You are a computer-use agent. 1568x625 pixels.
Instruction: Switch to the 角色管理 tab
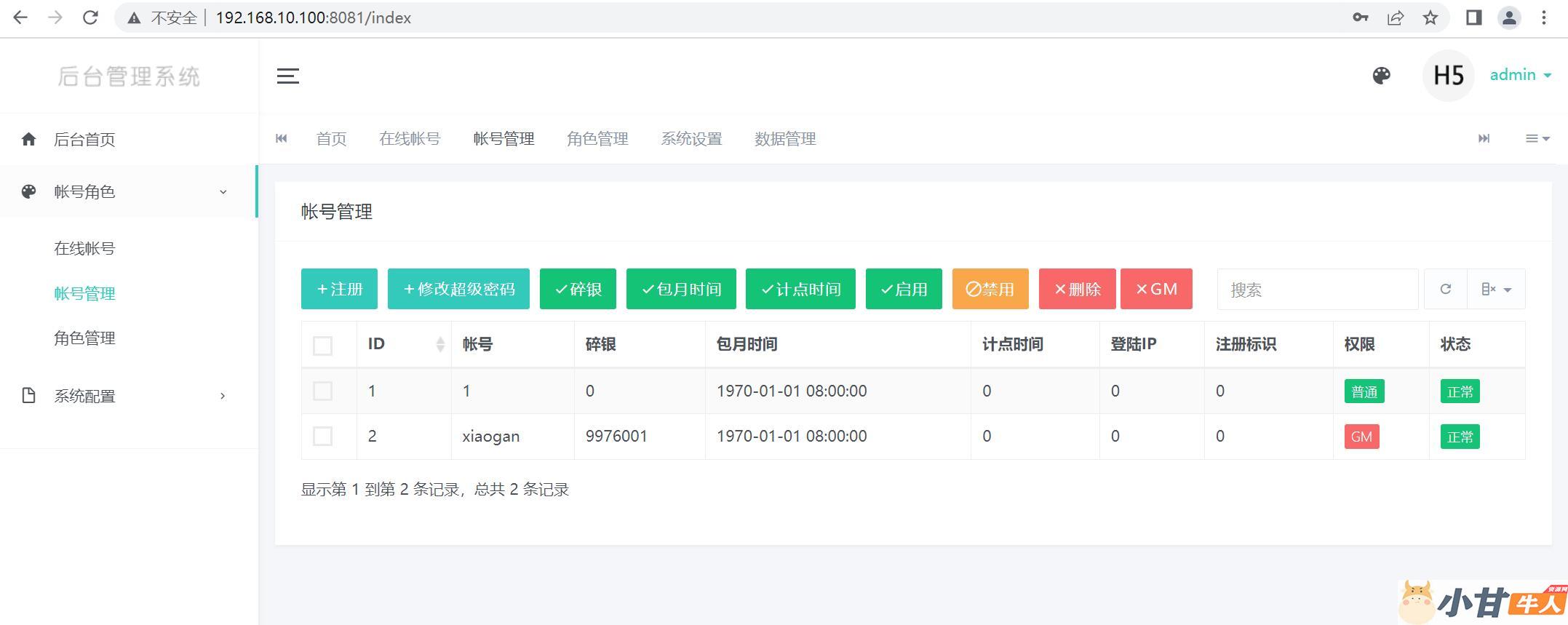click(x=597, y=139)
